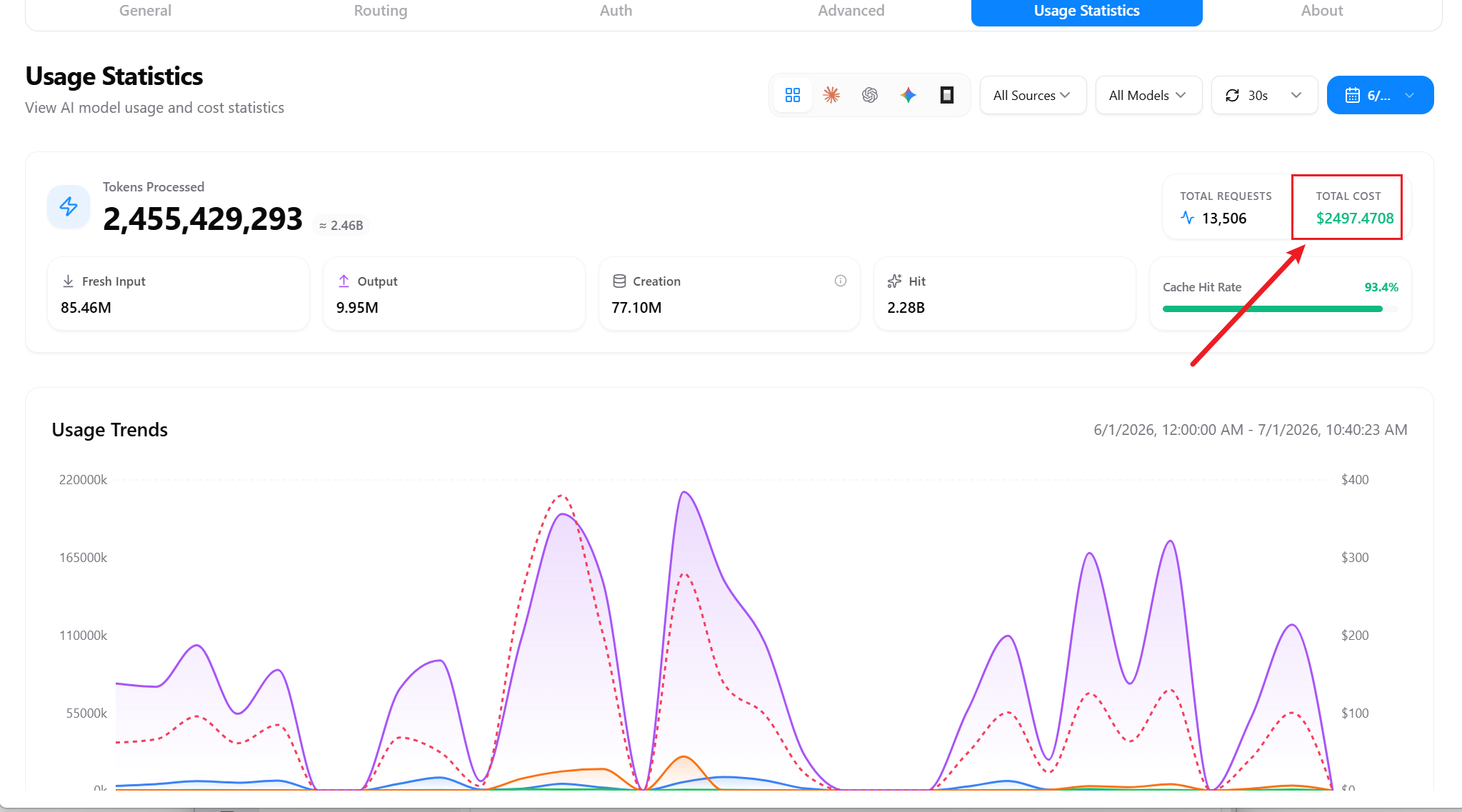Click the Fresh Input stat card
1462x812 pixels.
tap(179, 294)
